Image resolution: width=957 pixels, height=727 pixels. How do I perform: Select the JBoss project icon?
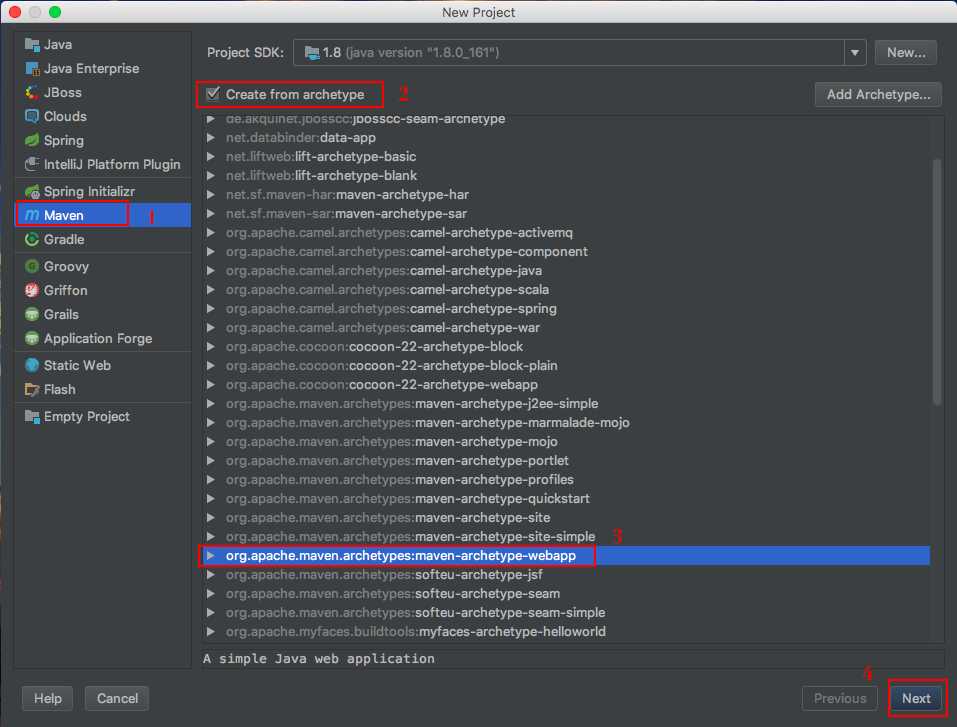coord(32,93)
